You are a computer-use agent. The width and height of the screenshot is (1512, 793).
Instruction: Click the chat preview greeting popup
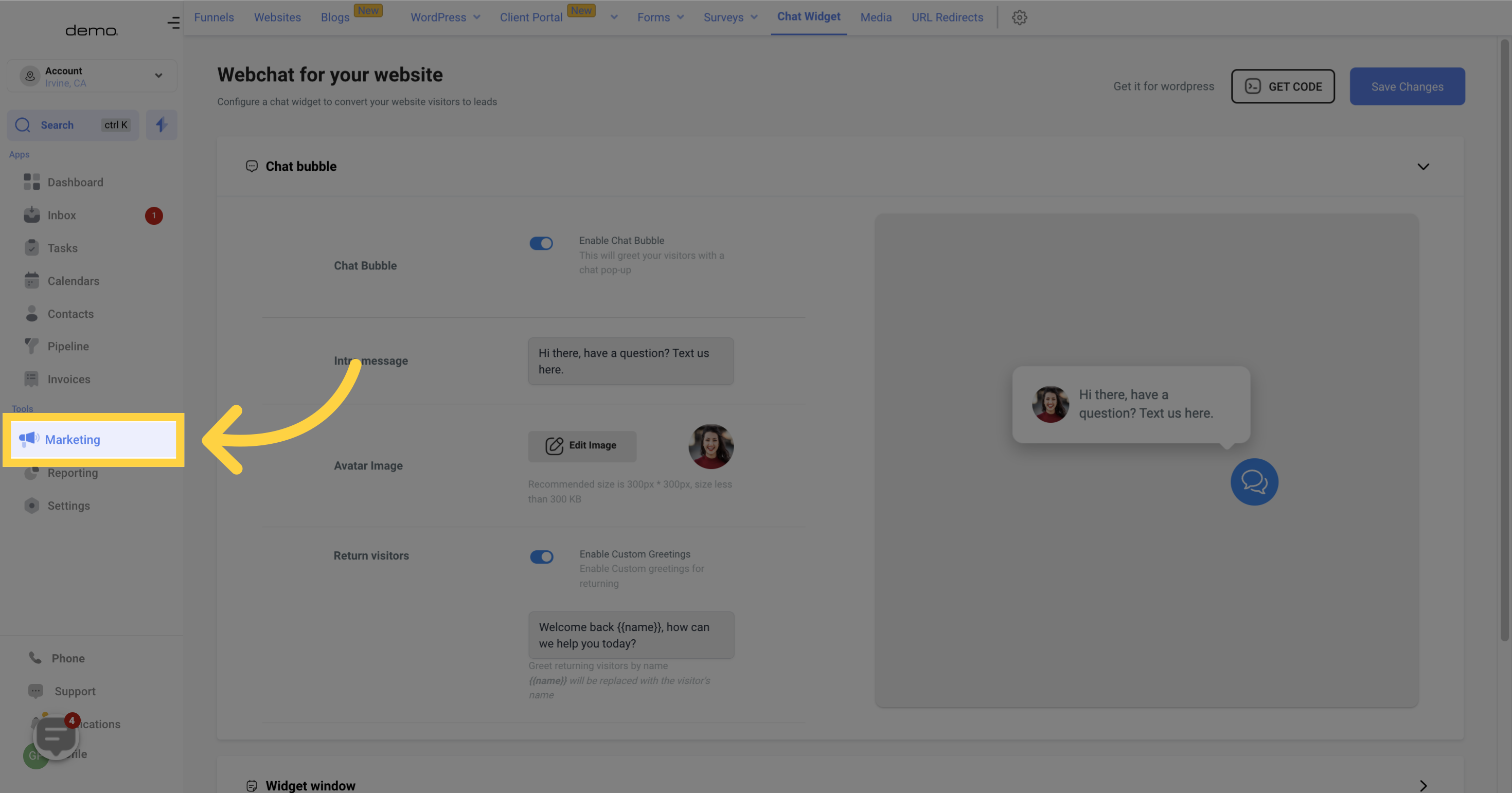[1130, 404]
